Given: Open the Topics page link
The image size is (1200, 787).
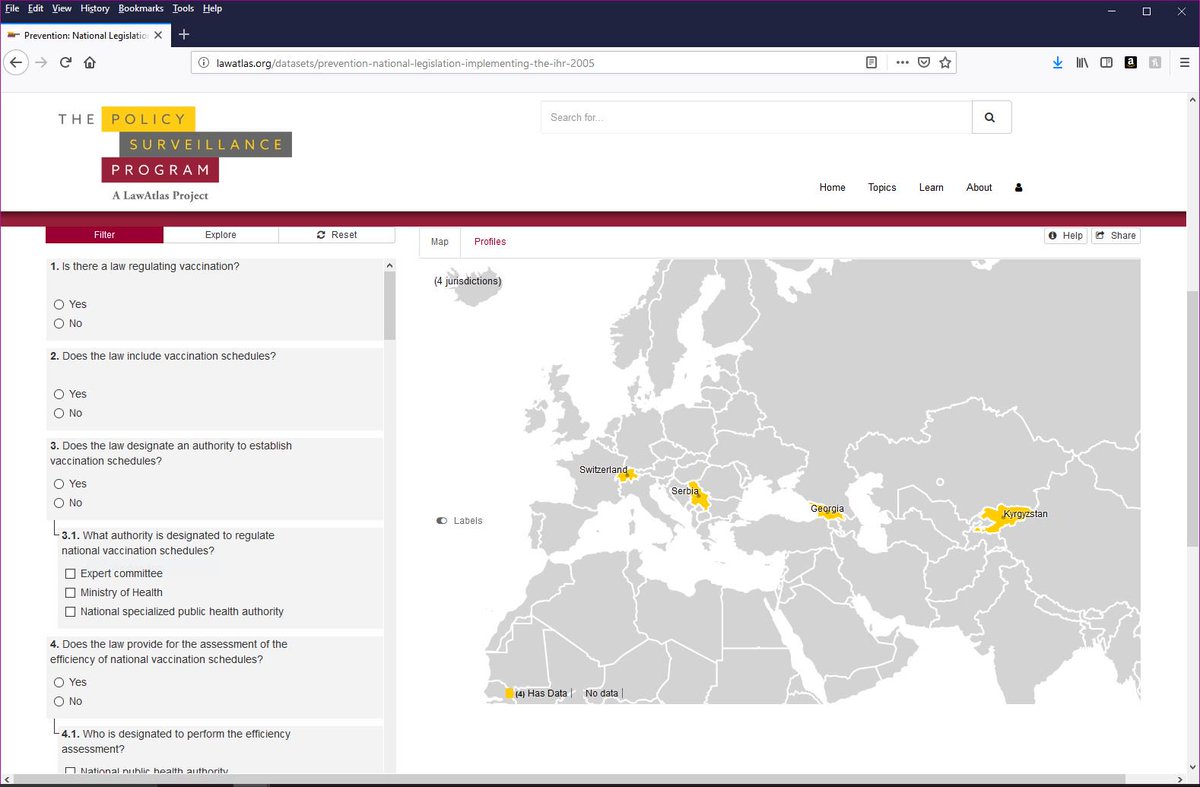Looking at the screenshot, I should tap(881, 187).
